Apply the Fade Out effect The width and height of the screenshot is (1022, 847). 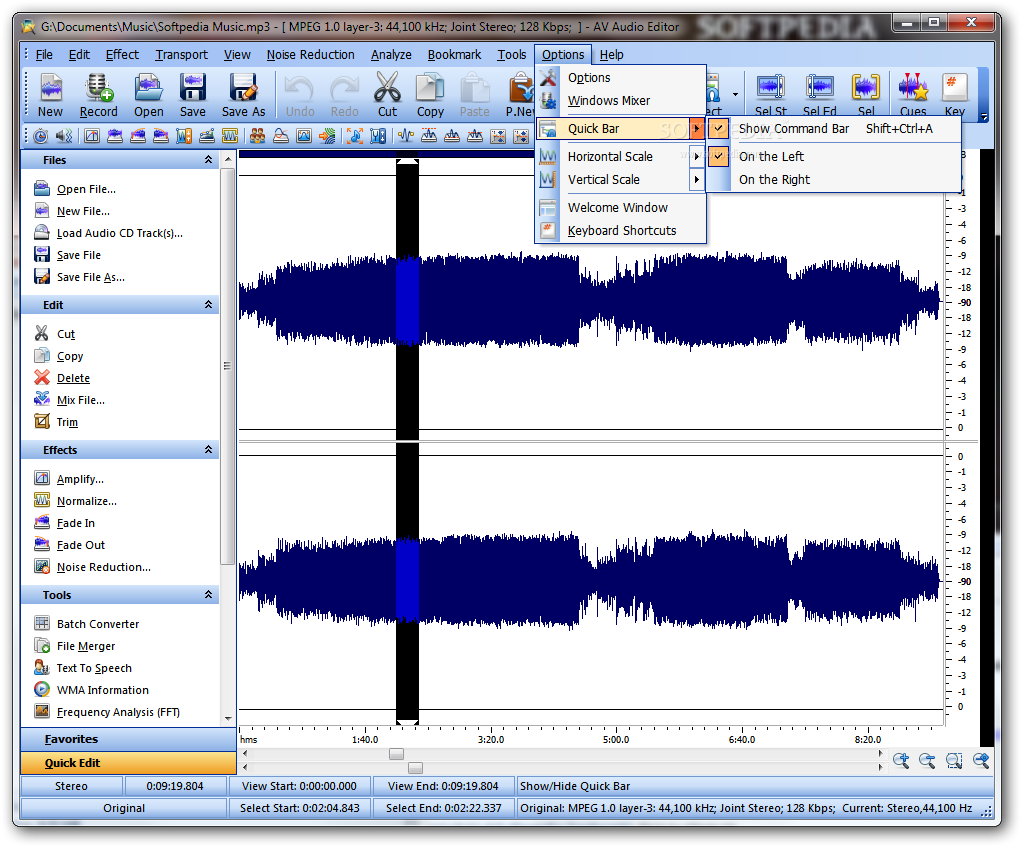pyautogui.click(x=81, y=545)
